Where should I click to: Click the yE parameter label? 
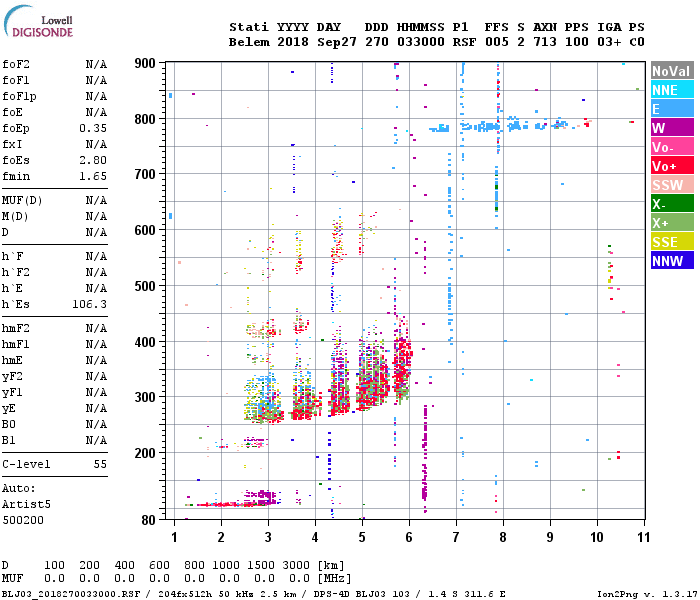point(9,409)
